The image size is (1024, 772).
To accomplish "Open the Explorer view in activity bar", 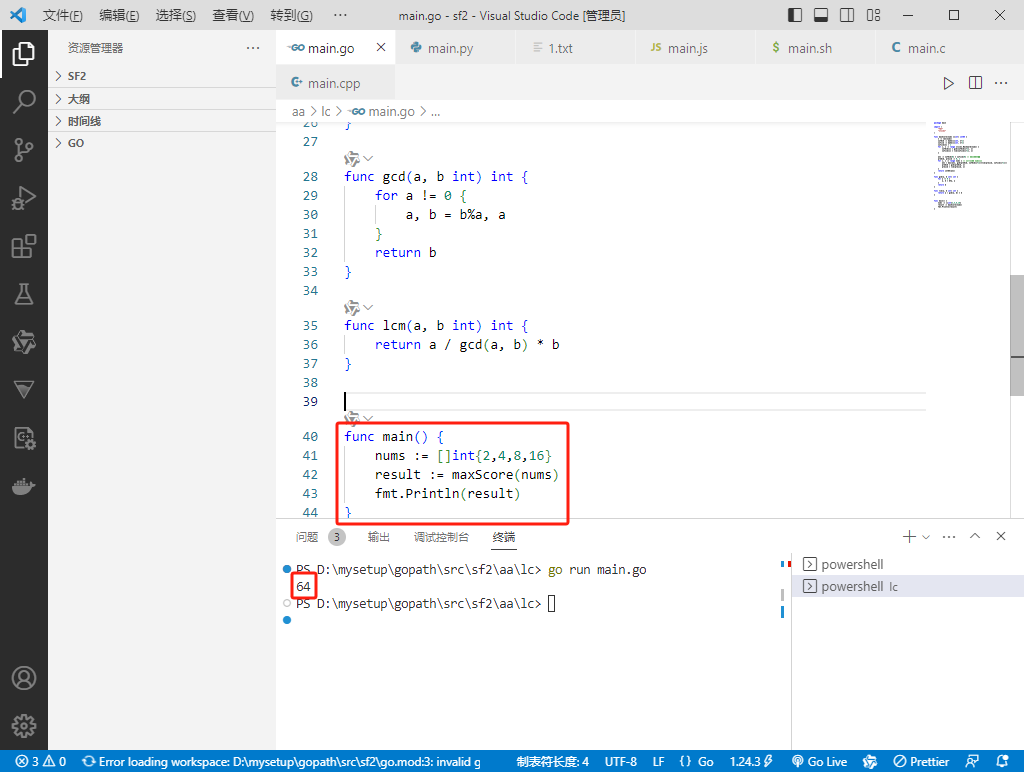I will pyautogui.click(x=24, y=54).
